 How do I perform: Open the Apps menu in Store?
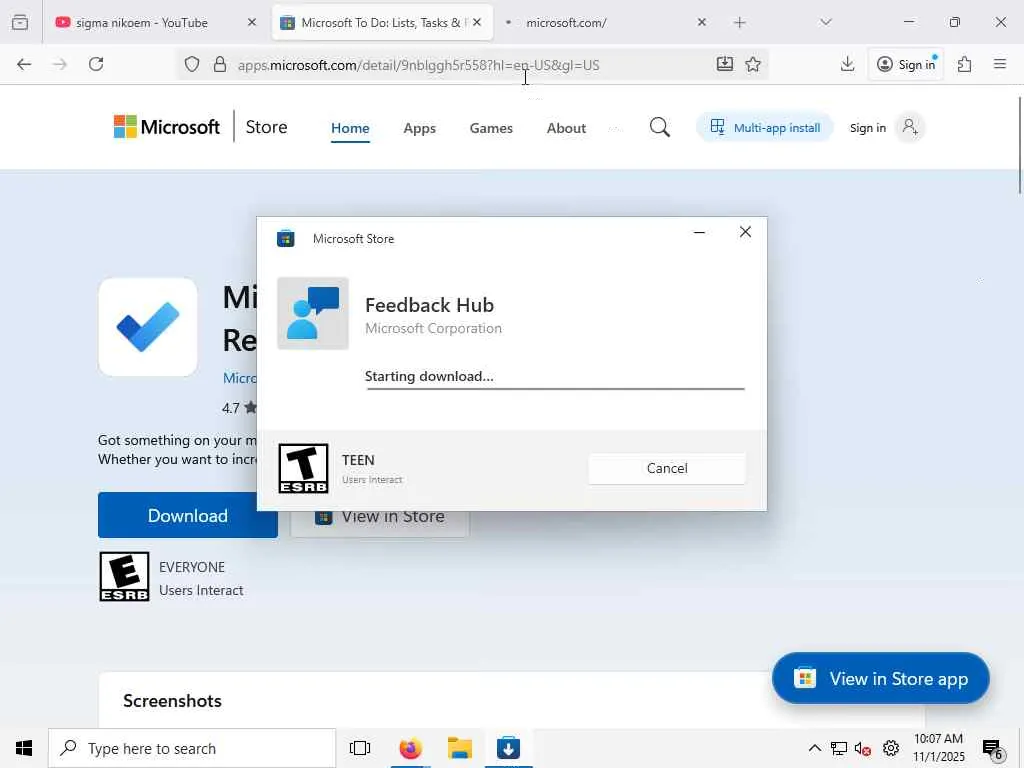click(419, 128)
